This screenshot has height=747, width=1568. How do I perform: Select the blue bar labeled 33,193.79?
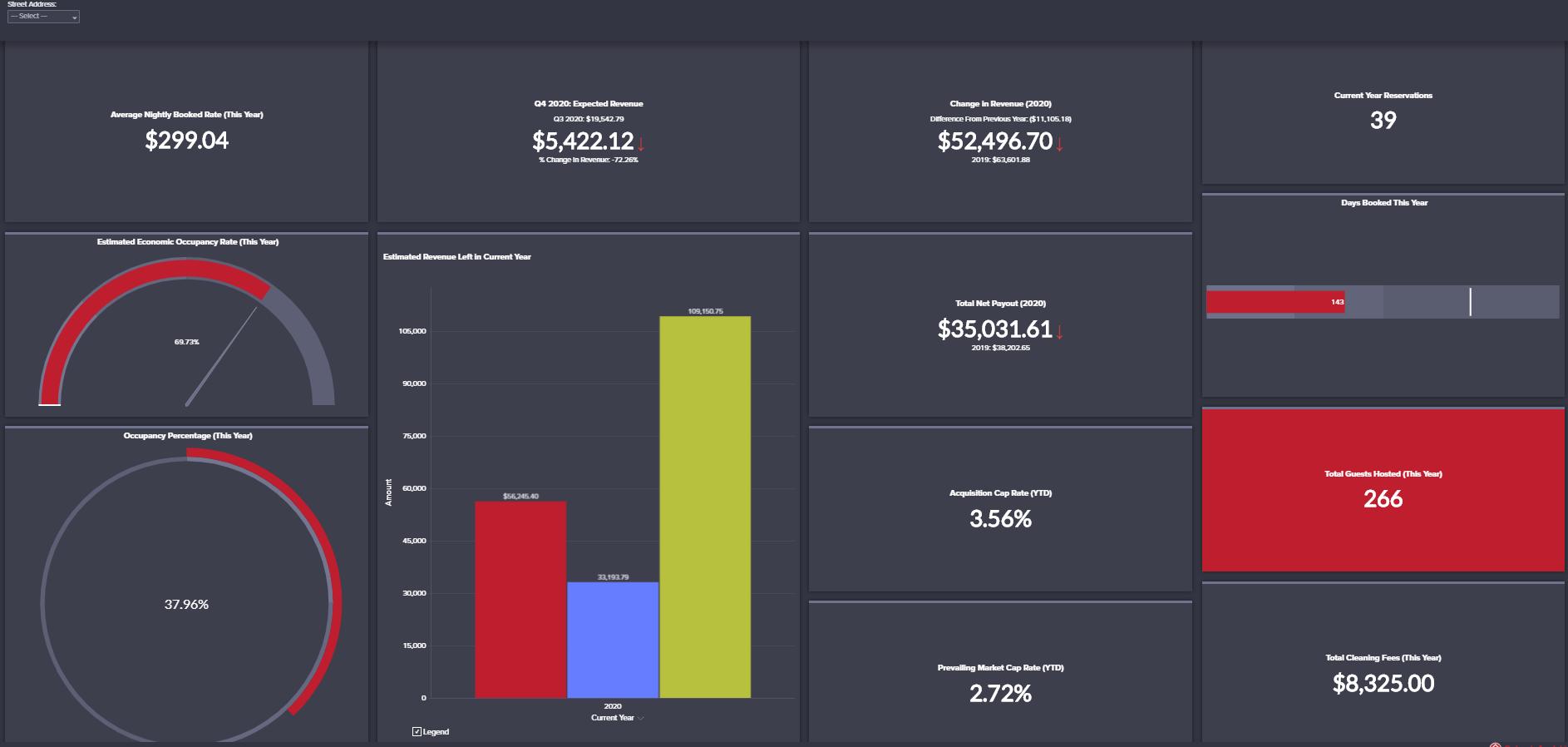coord(613,640)
